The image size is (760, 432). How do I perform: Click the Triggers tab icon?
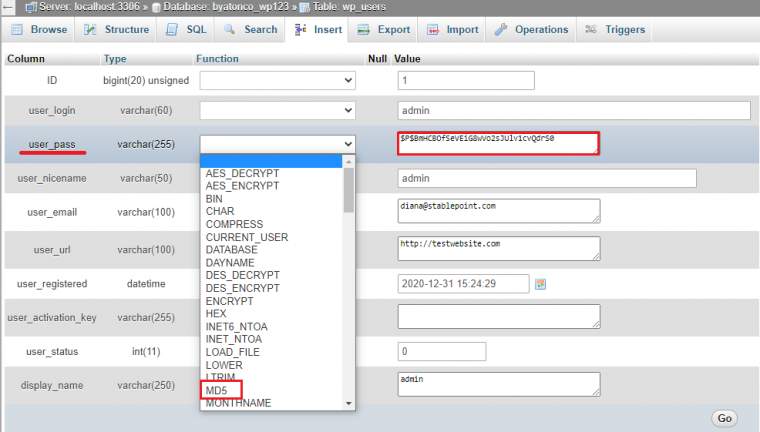(590, 29)
